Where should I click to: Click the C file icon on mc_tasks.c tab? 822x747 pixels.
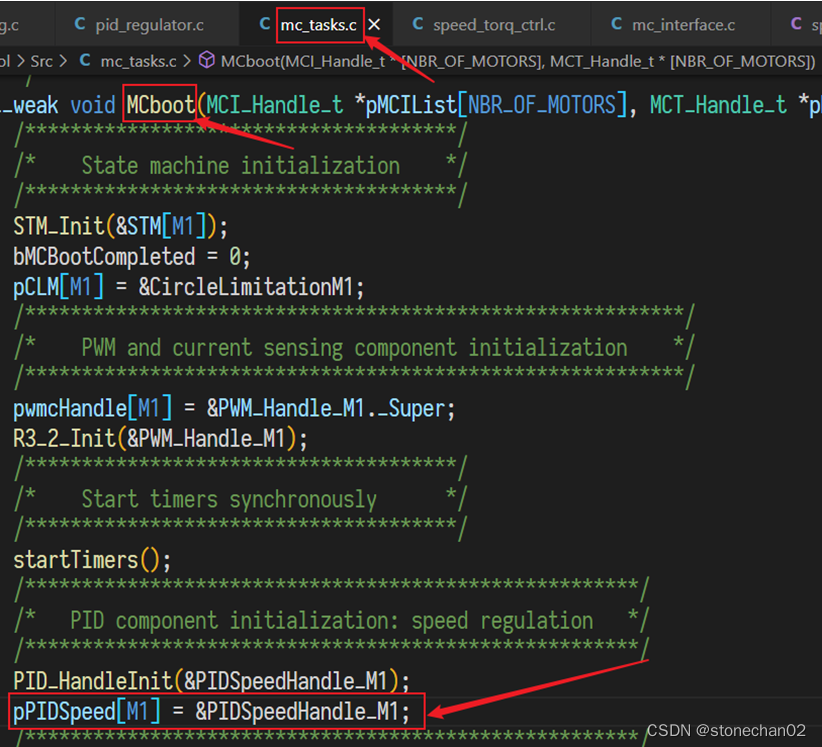pos(265,24)
